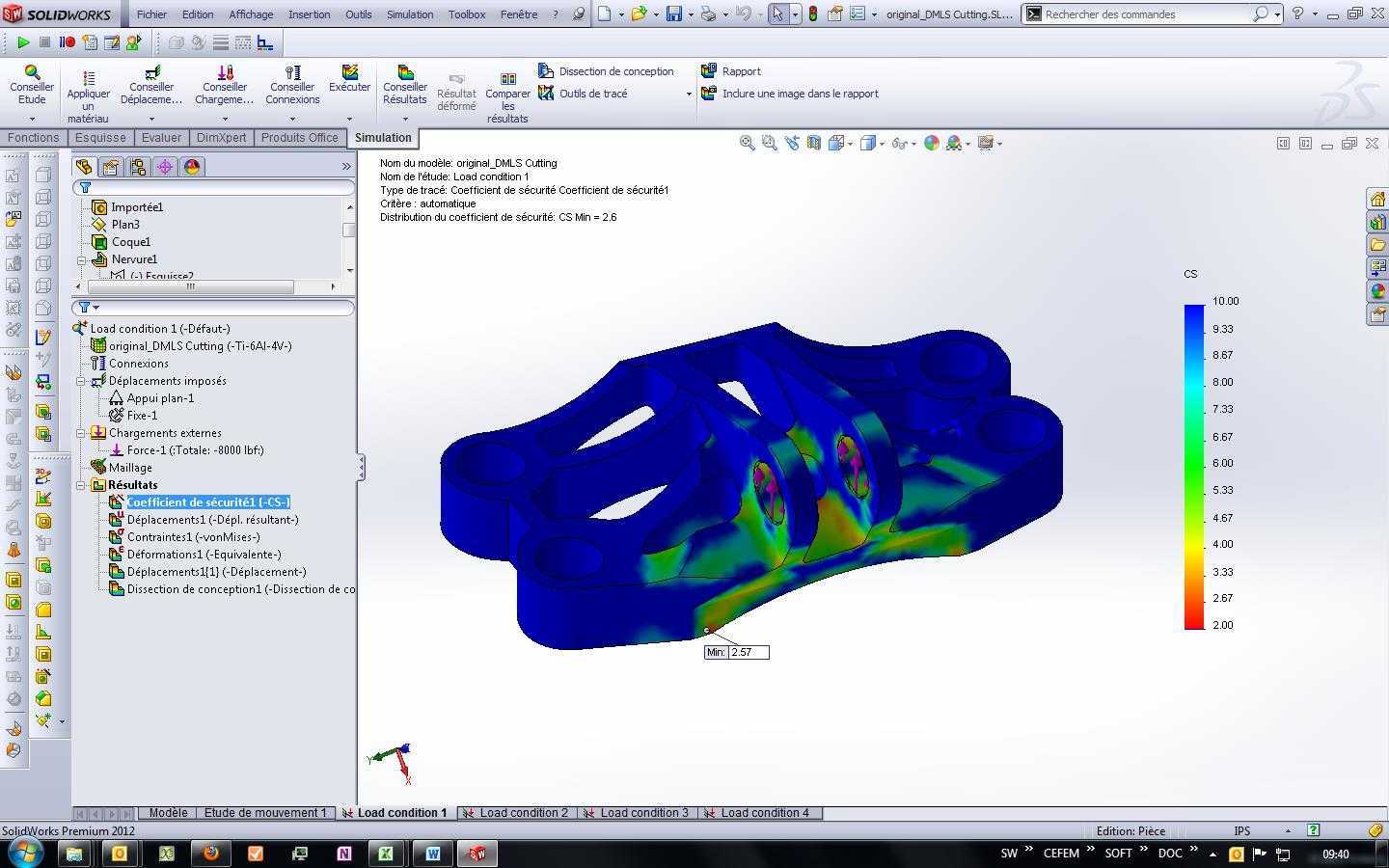This screenshot has width=1389, height=868.
Task: Click play button in simulation toolbar
Action: pyautogui.click(x=23, y=42)
